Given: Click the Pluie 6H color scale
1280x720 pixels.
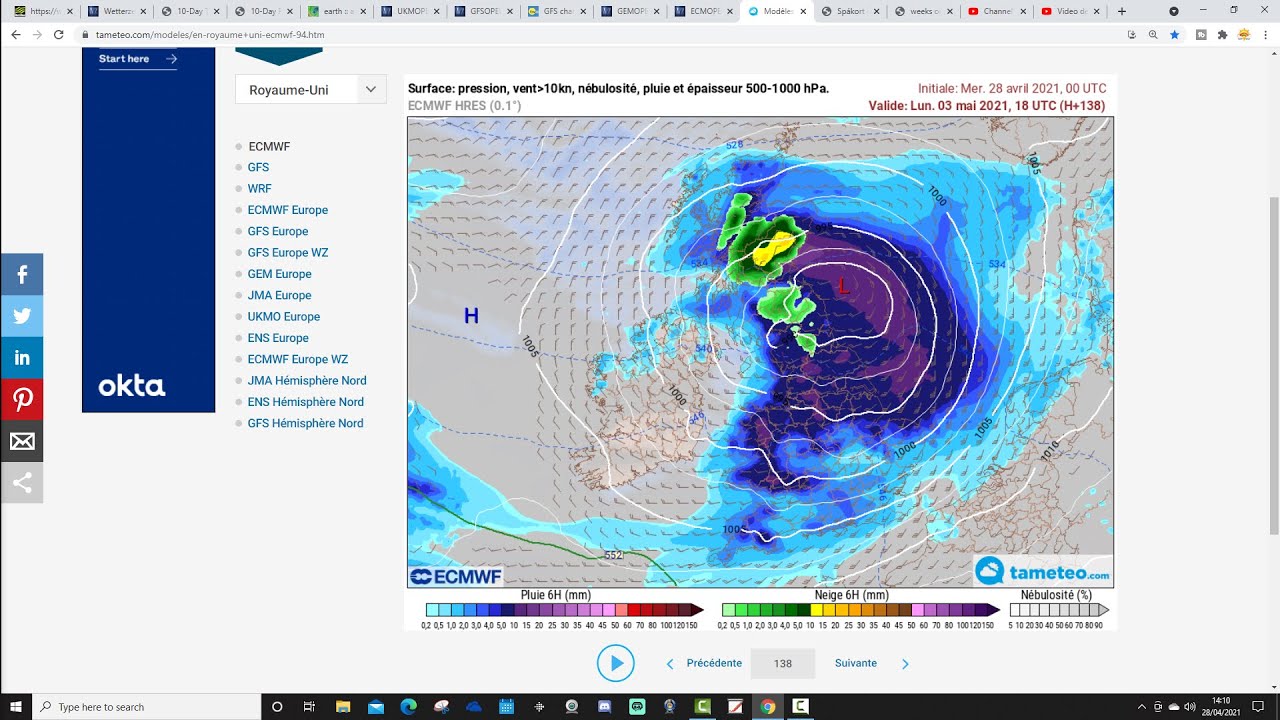Looking at the screenshot, I should click(563, 610).
